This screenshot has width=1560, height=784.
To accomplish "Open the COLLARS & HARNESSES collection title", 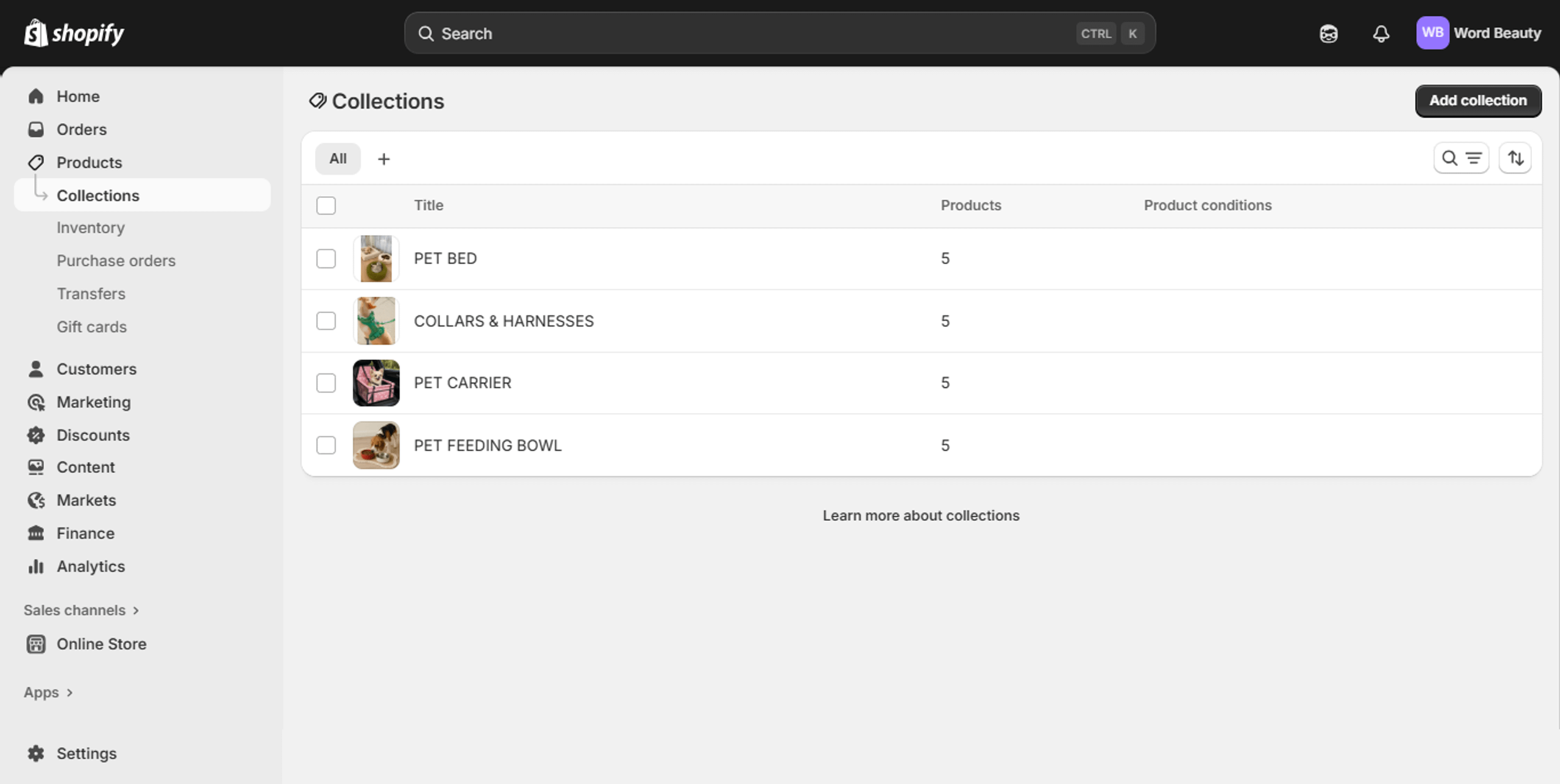I will point(503,321).
